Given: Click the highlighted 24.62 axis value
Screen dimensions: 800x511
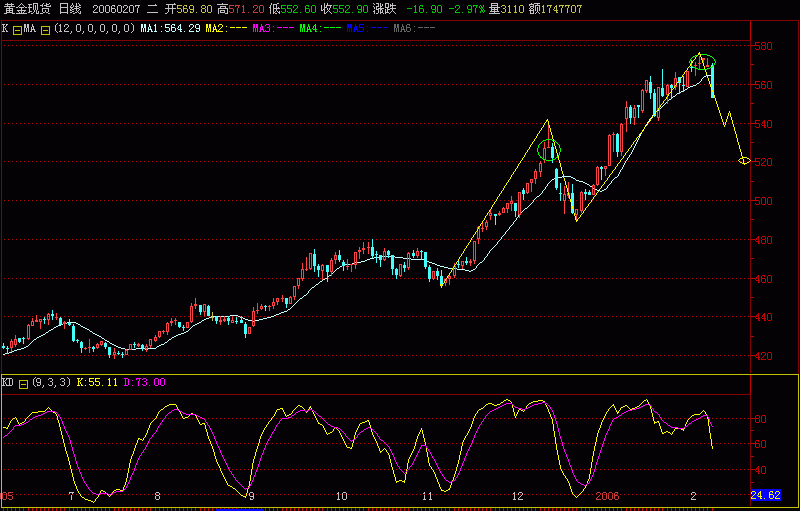Looking at the screenshot, I should [765, 495].
